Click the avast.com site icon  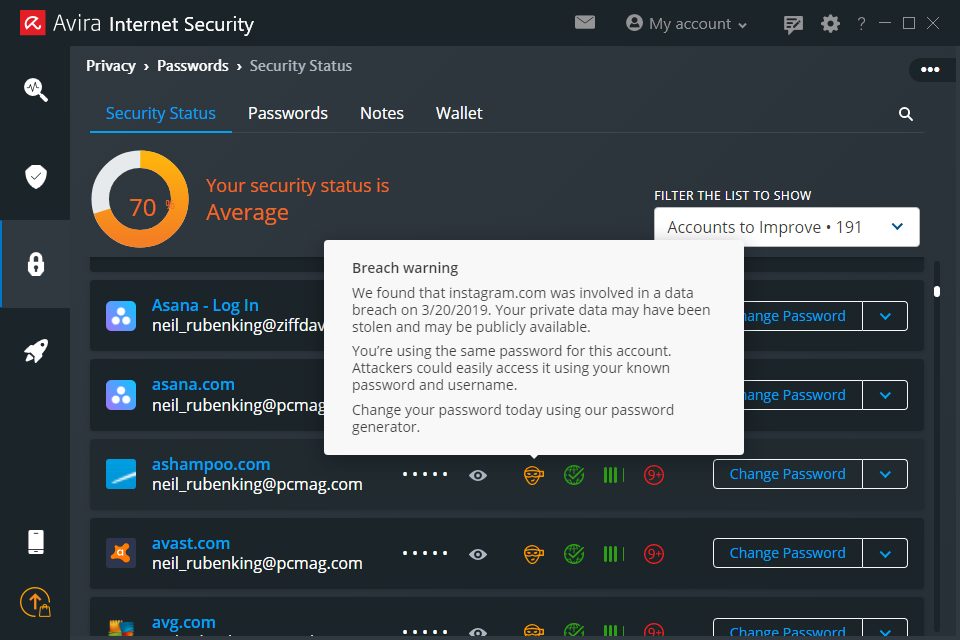tap(121, 553)
